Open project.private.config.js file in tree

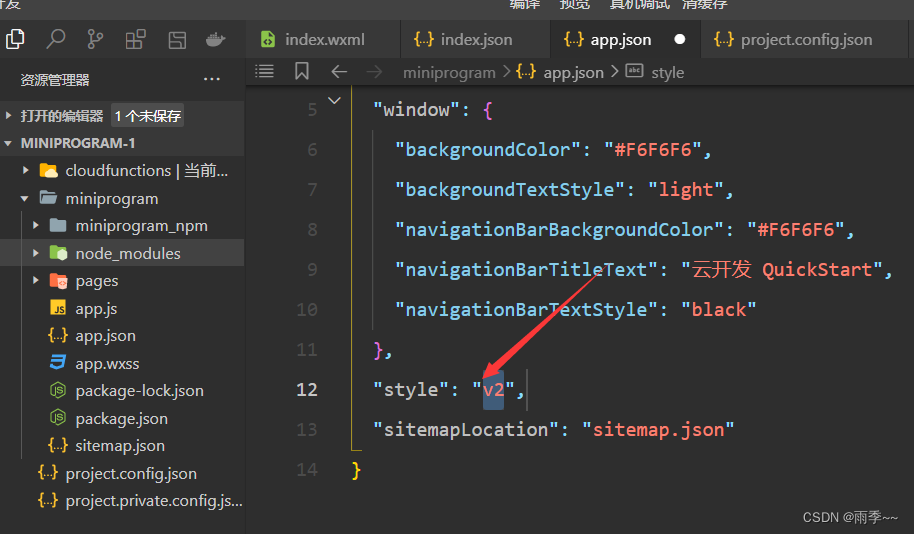point(154,501)
